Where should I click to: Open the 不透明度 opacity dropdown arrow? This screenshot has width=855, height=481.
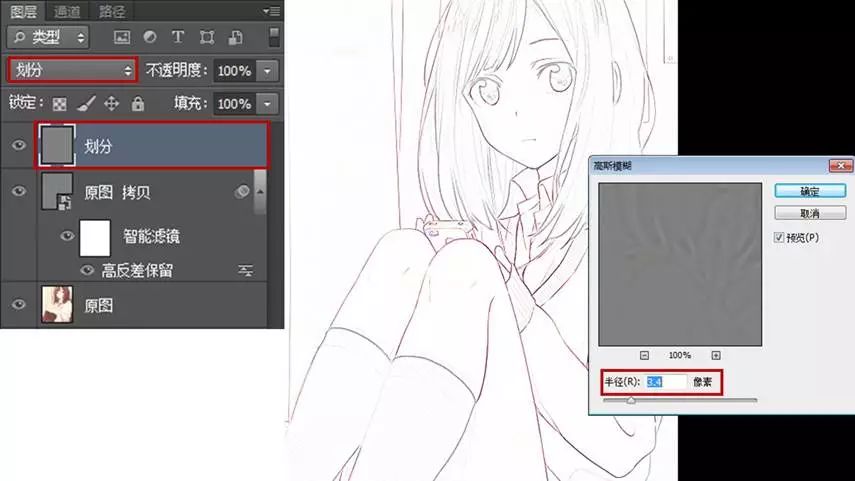[x=266, y=71]
